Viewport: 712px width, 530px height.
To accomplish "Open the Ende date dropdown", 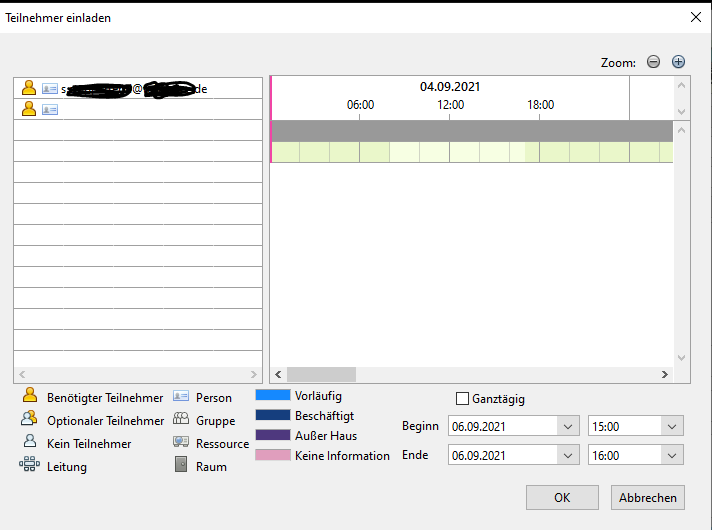I will coord(568,456).
